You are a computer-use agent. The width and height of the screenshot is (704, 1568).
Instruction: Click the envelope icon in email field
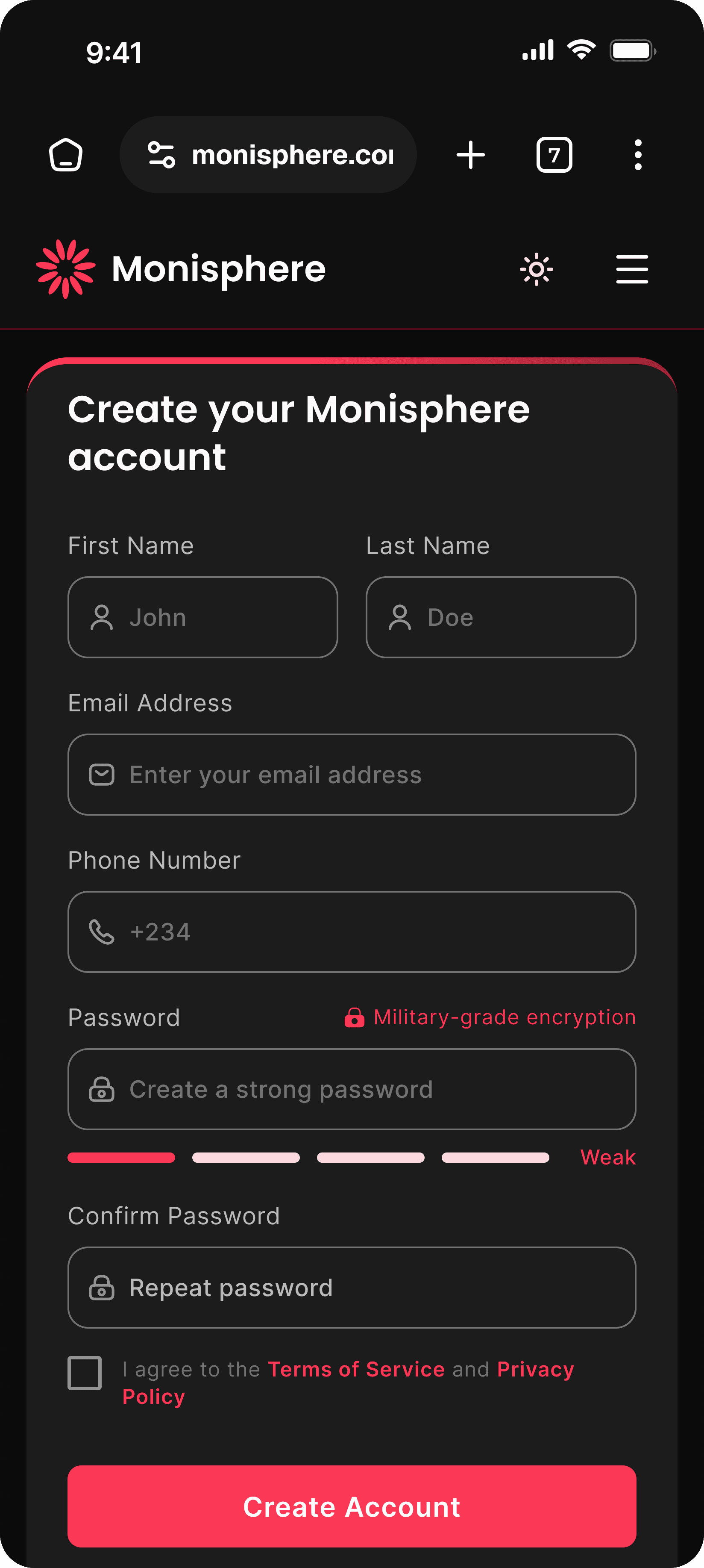[103, 774]
